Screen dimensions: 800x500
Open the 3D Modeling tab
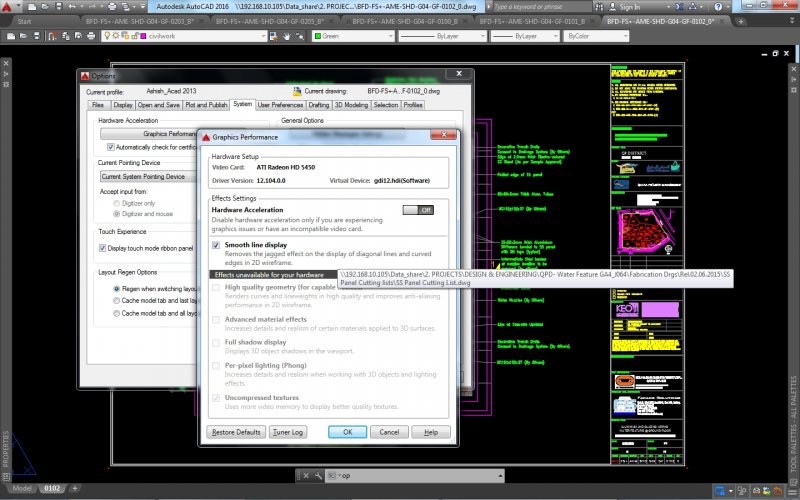(351, 105)
